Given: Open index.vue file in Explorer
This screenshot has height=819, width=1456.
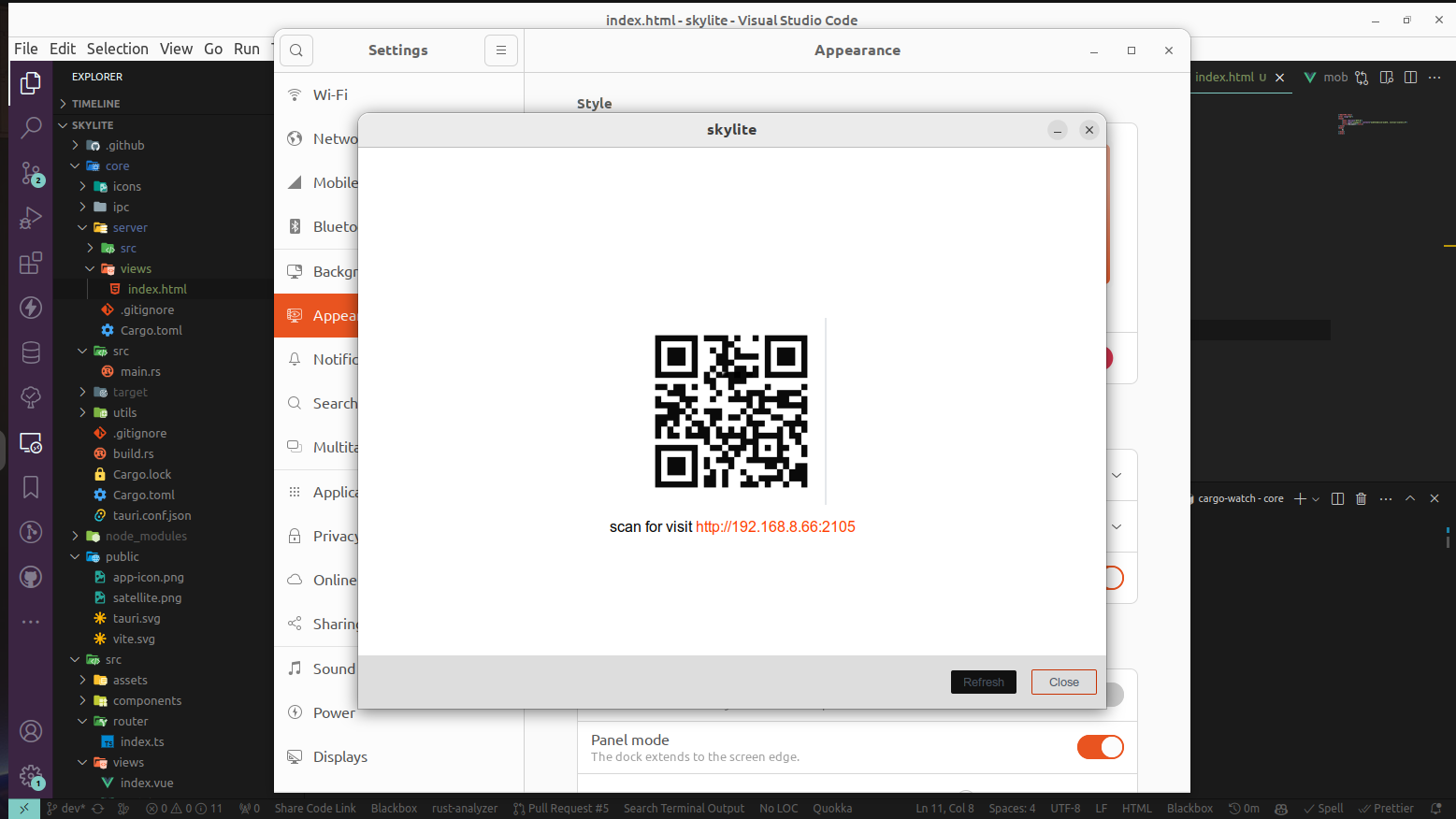Looking at the screenshot, I should (147, 783).
